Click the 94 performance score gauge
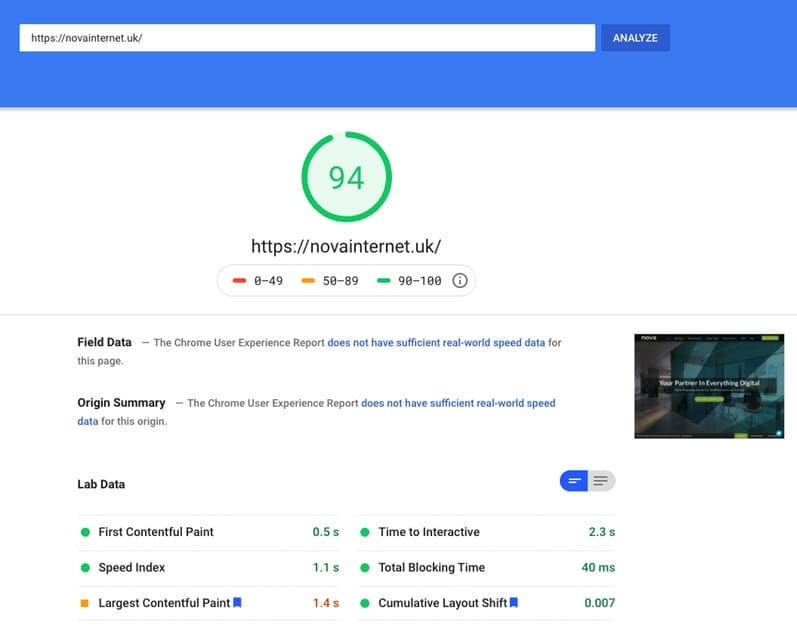The width and height of the screenshot is (797, 629). (x=347, y=177)
